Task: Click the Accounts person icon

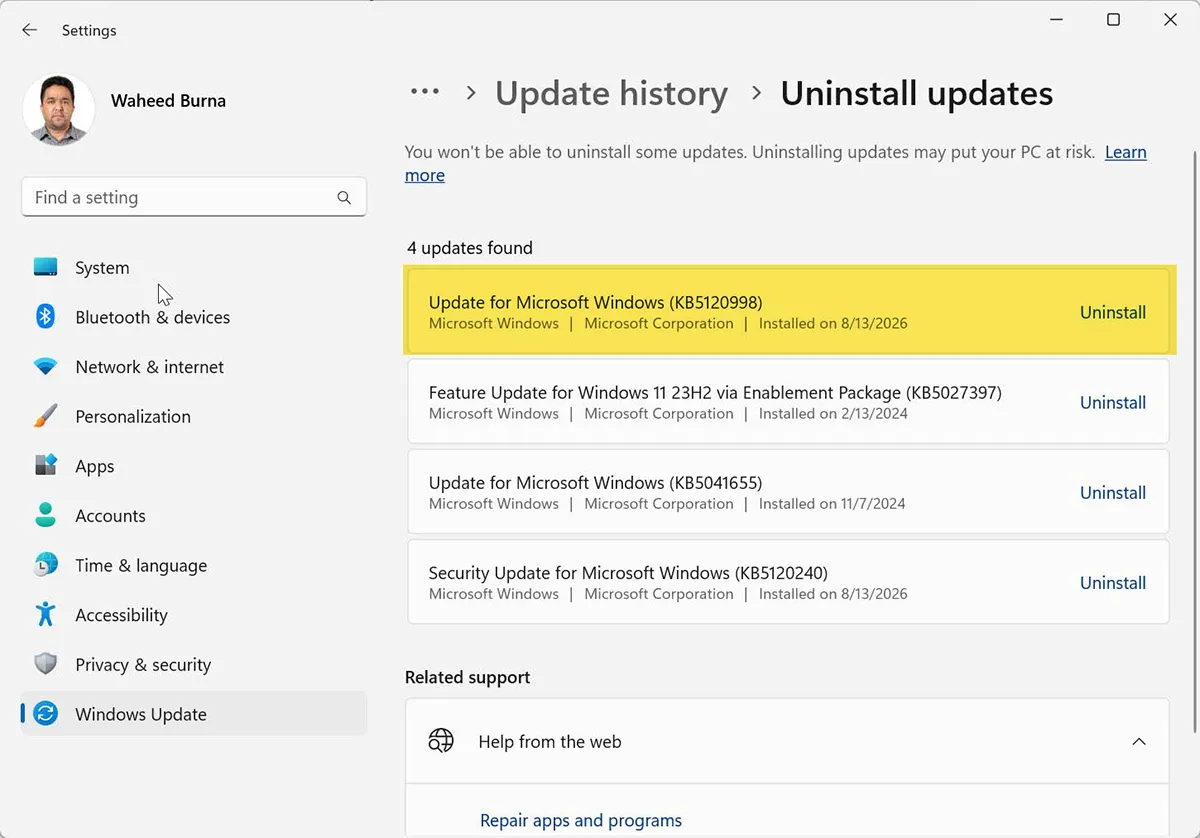Action: pos(45,515)
